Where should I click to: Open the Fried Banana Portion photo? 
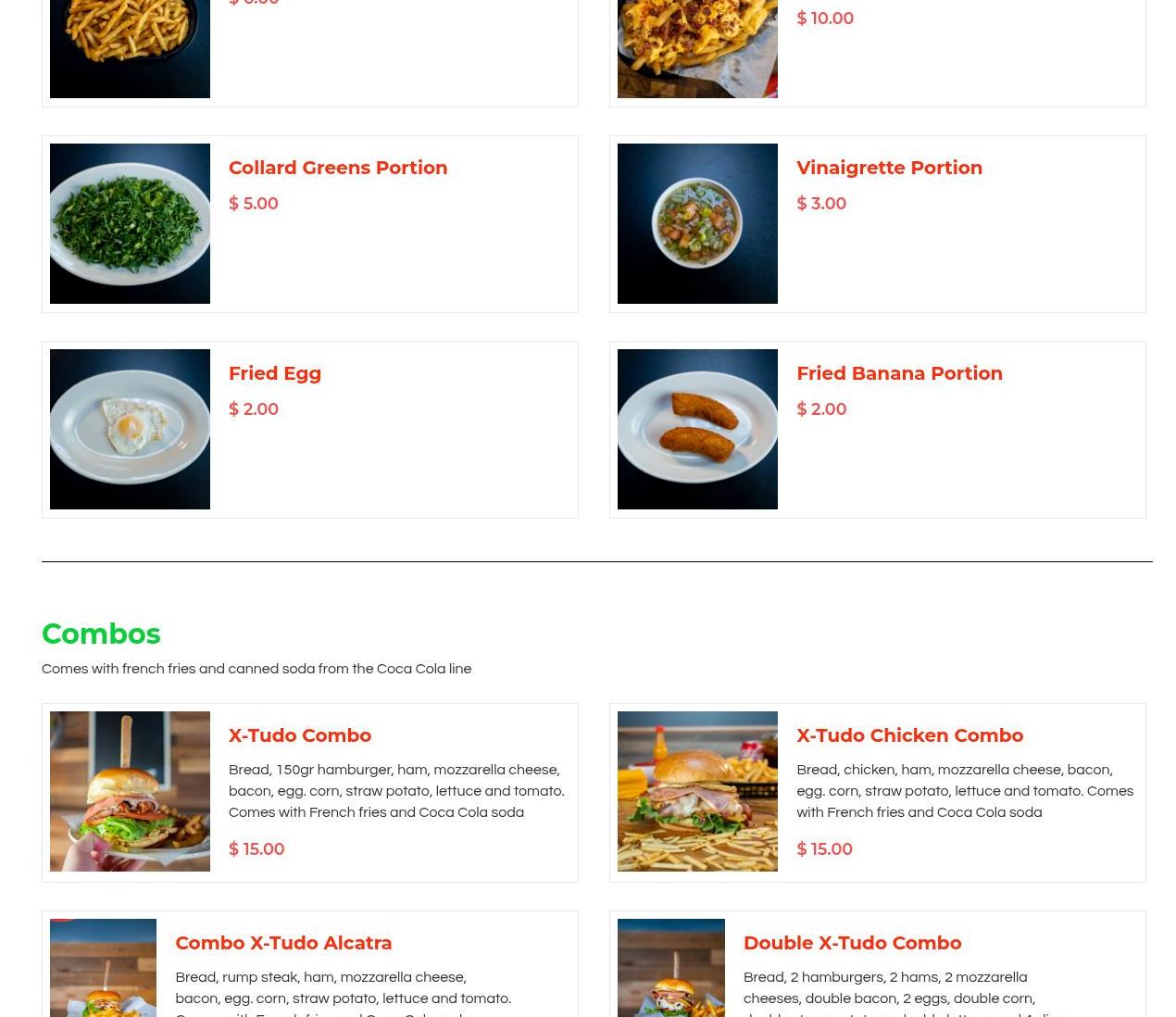pyautogui.click(x=697, y=429)
